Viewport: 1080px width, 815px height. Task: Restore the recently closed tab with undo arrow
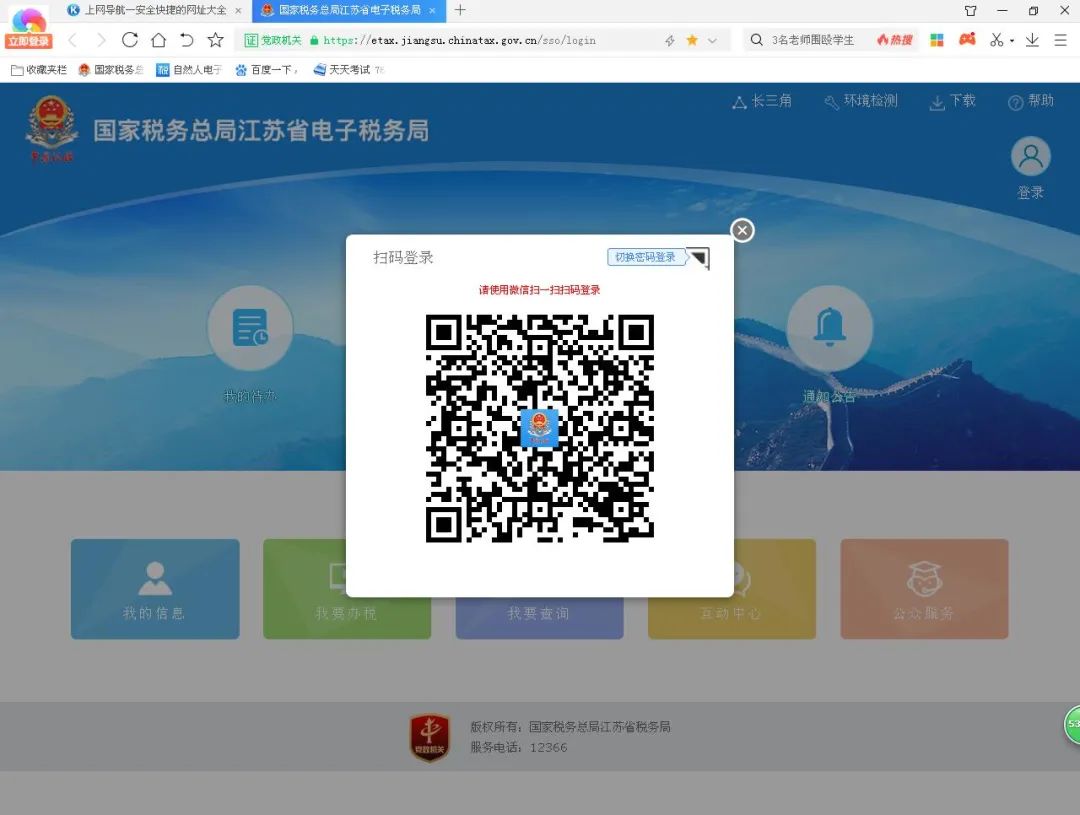(187, 40)
